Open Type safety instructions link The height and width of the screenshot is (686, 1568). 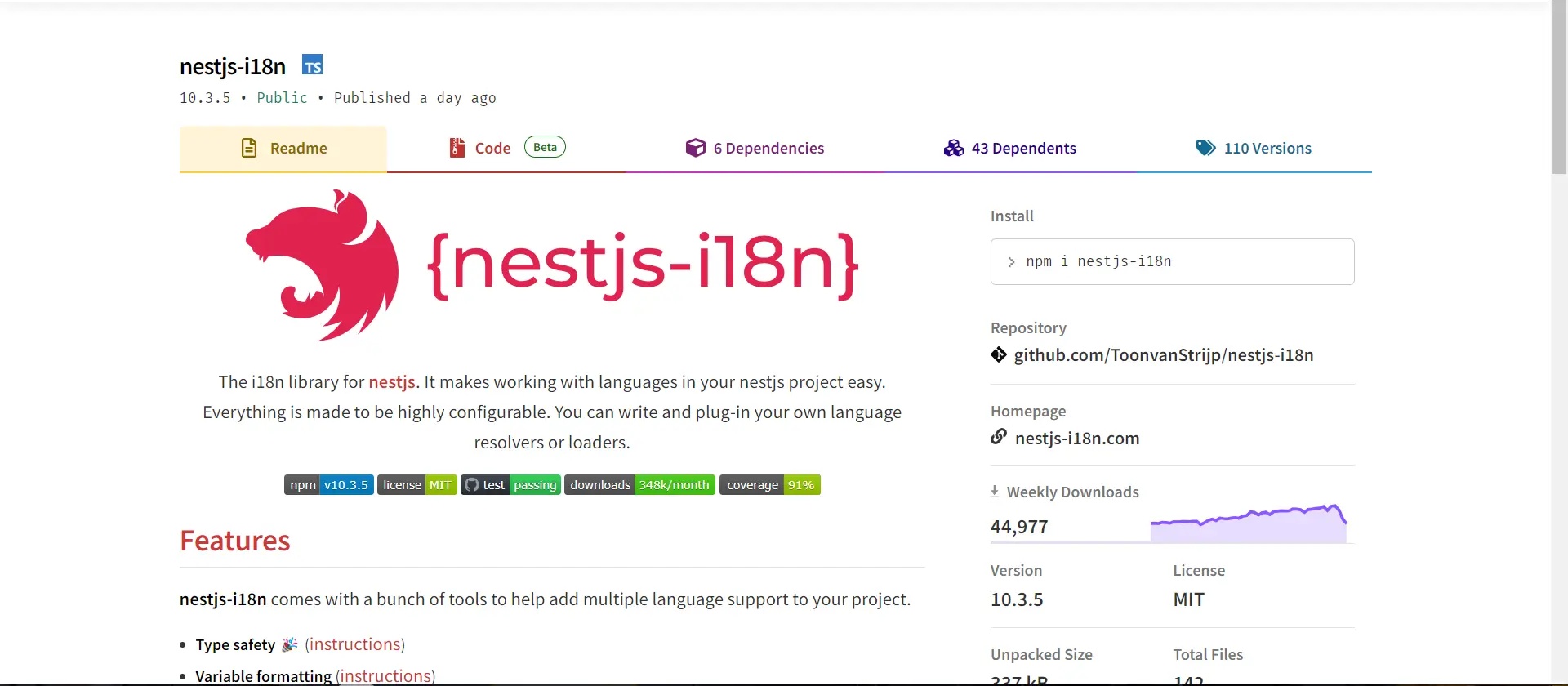click(x=354, y=644)
